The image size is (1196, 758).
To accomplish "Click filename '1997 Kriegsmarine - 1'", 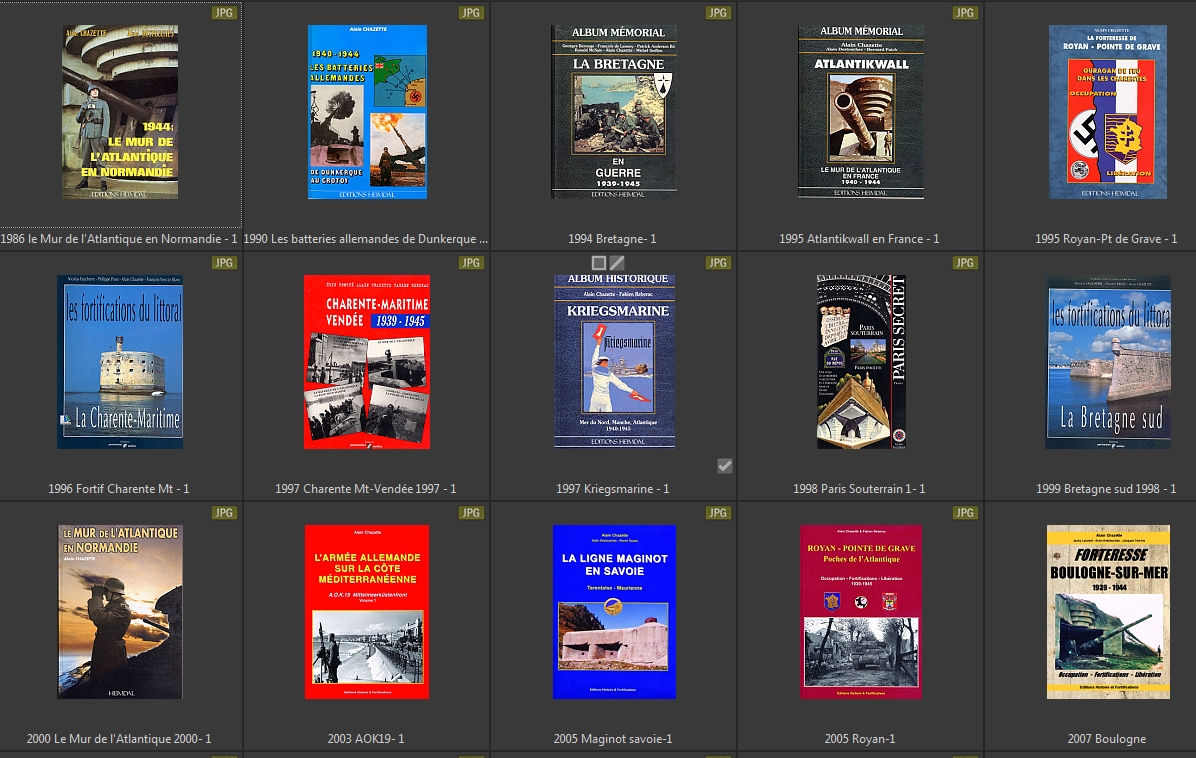I will coord(612,489).
